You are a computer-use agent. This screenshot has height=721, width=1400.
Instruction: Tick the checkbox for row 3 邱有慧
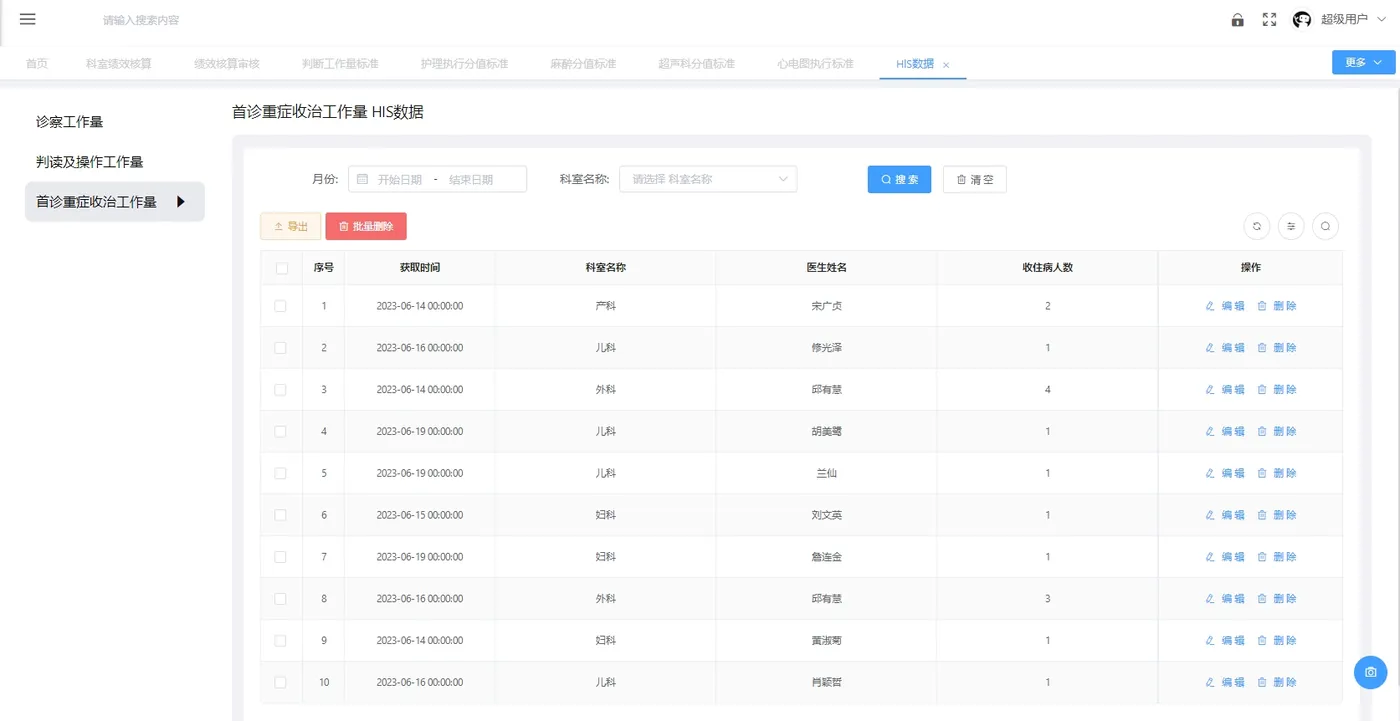coord(280,390)
